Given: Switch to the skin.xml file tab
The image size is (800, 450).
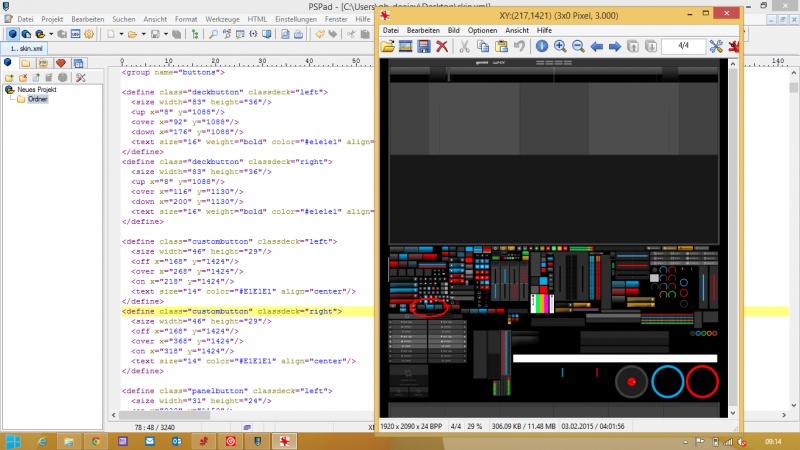Looking at the screenshot, I should (x=27, y=49).
